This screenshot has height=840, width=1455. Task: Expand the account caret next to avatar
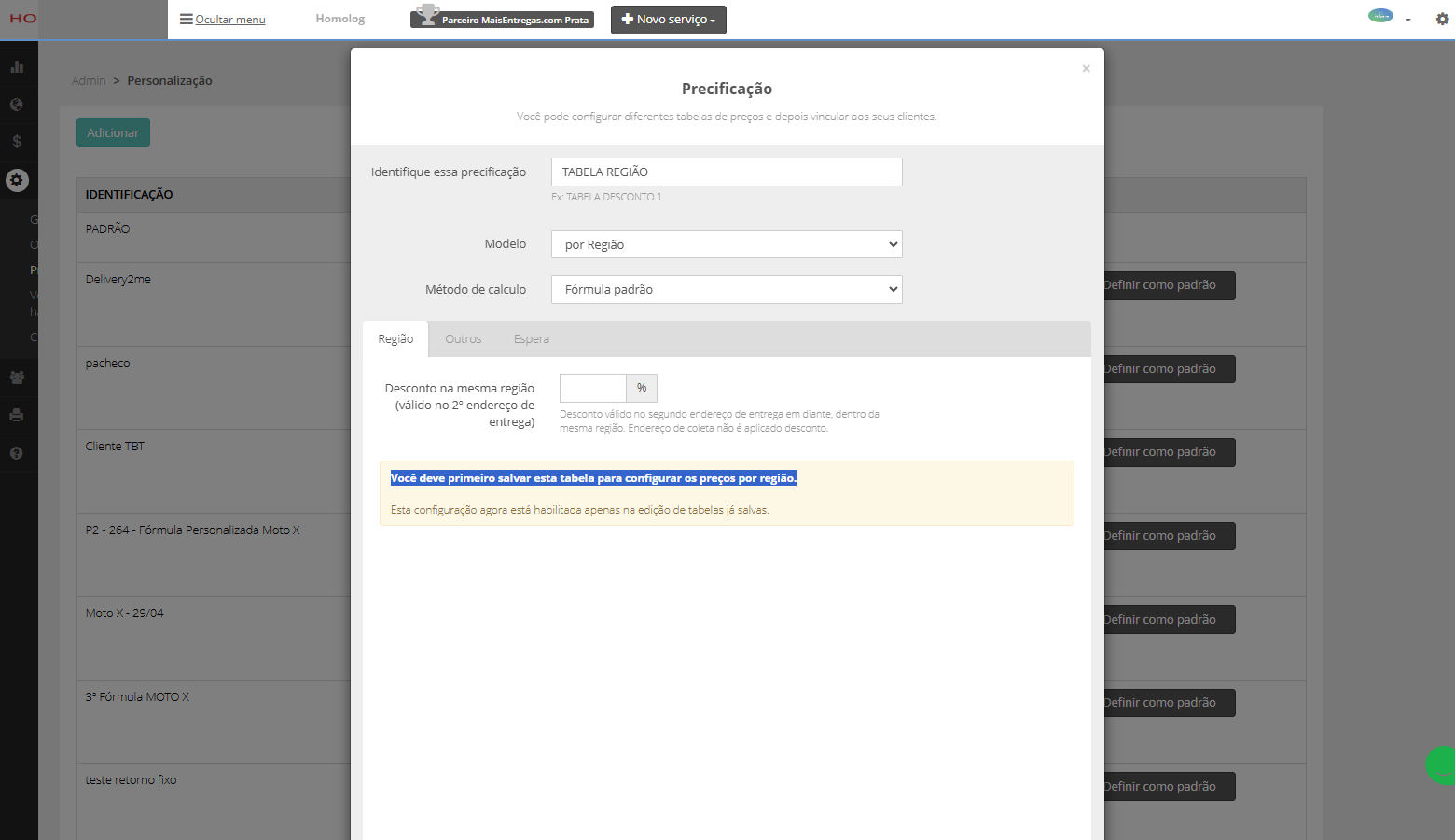(1408, 20)
